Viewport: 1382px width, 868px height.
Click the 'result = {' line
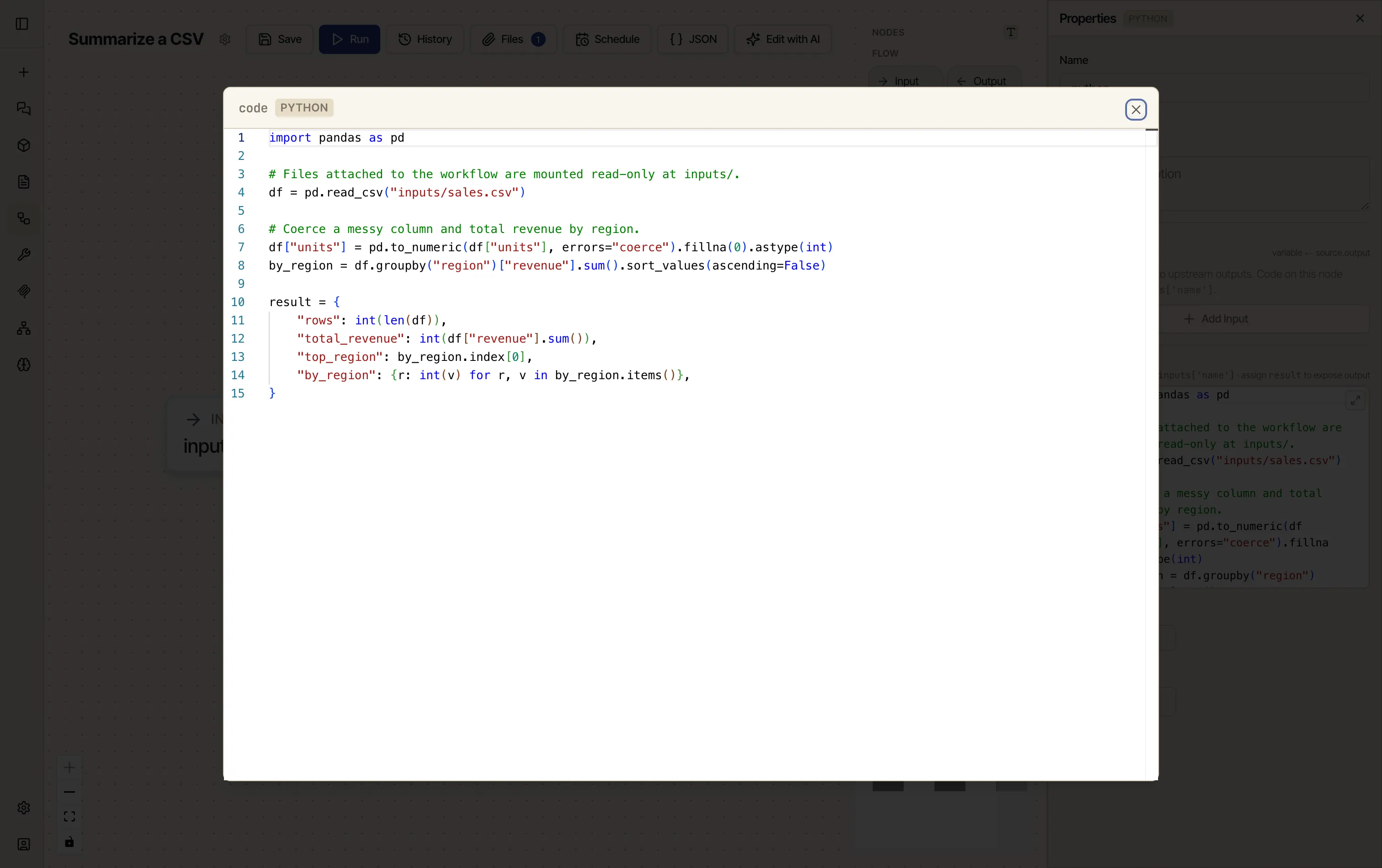[x=304, y=302]
